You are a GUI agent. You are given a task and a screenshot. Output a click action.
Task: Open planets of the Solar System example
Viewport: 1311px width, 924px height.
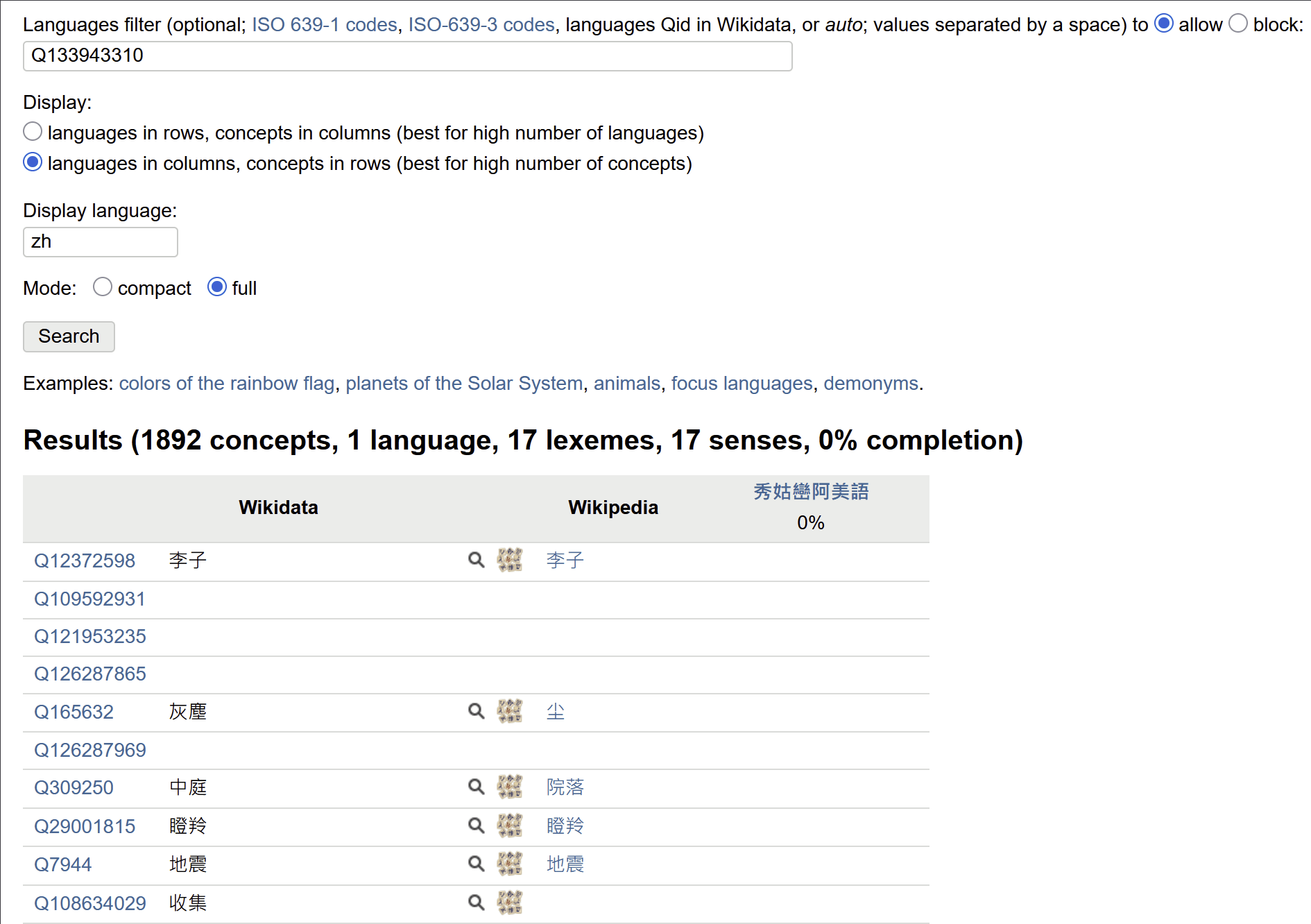coord(464,384)
